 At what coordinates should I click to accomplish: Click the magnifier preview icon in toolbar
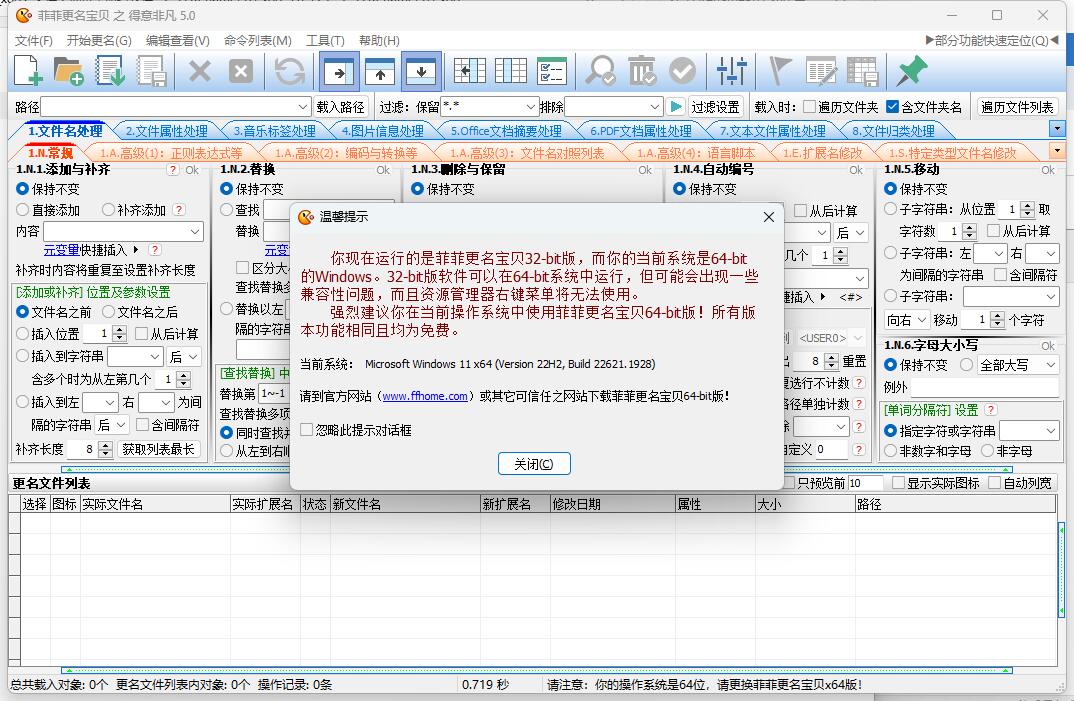pos(601,71)
